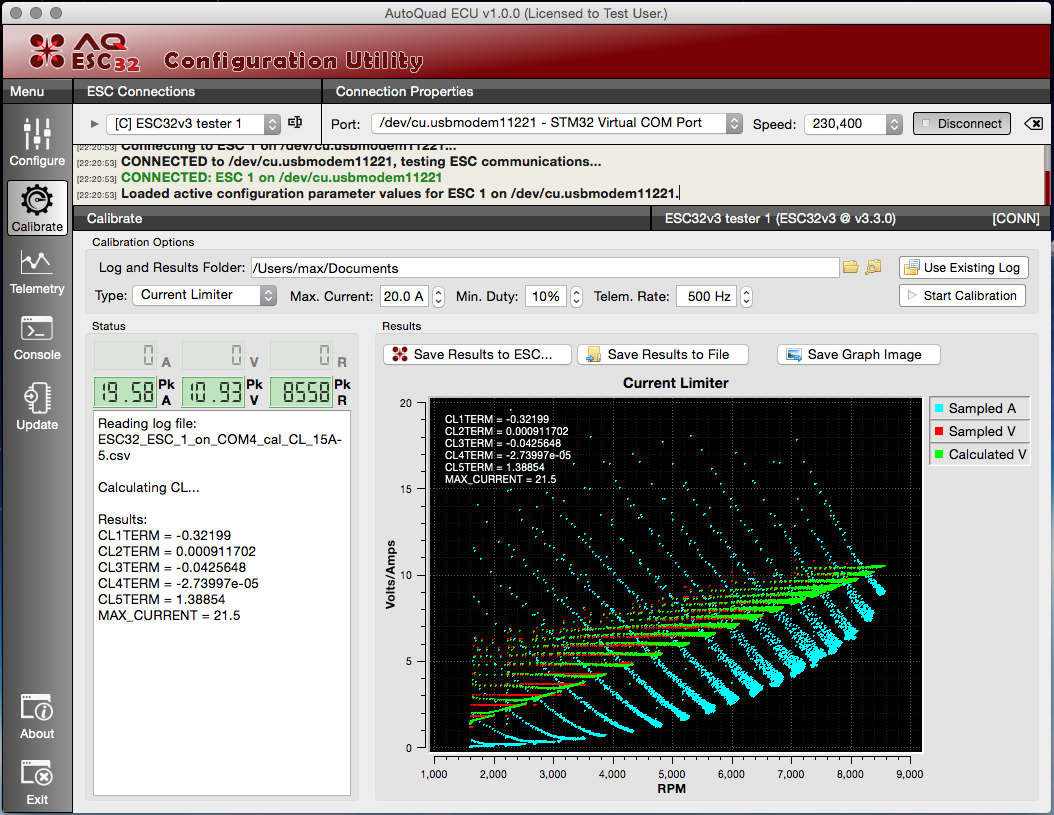Click the Exit icon in sidebar

pos(37,783)
